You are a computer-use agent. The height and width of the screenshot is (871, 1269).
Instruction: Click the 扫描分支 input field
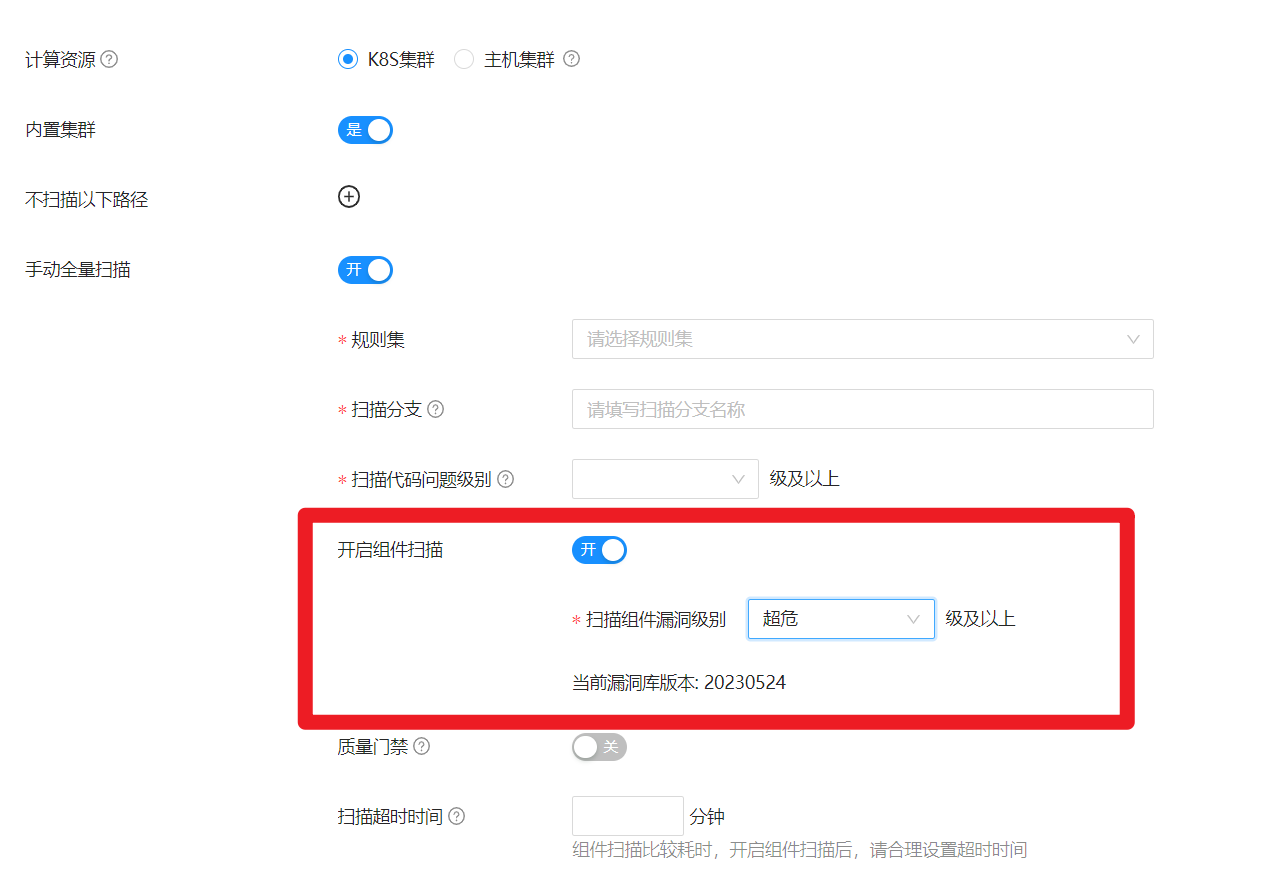coord(862,409)
